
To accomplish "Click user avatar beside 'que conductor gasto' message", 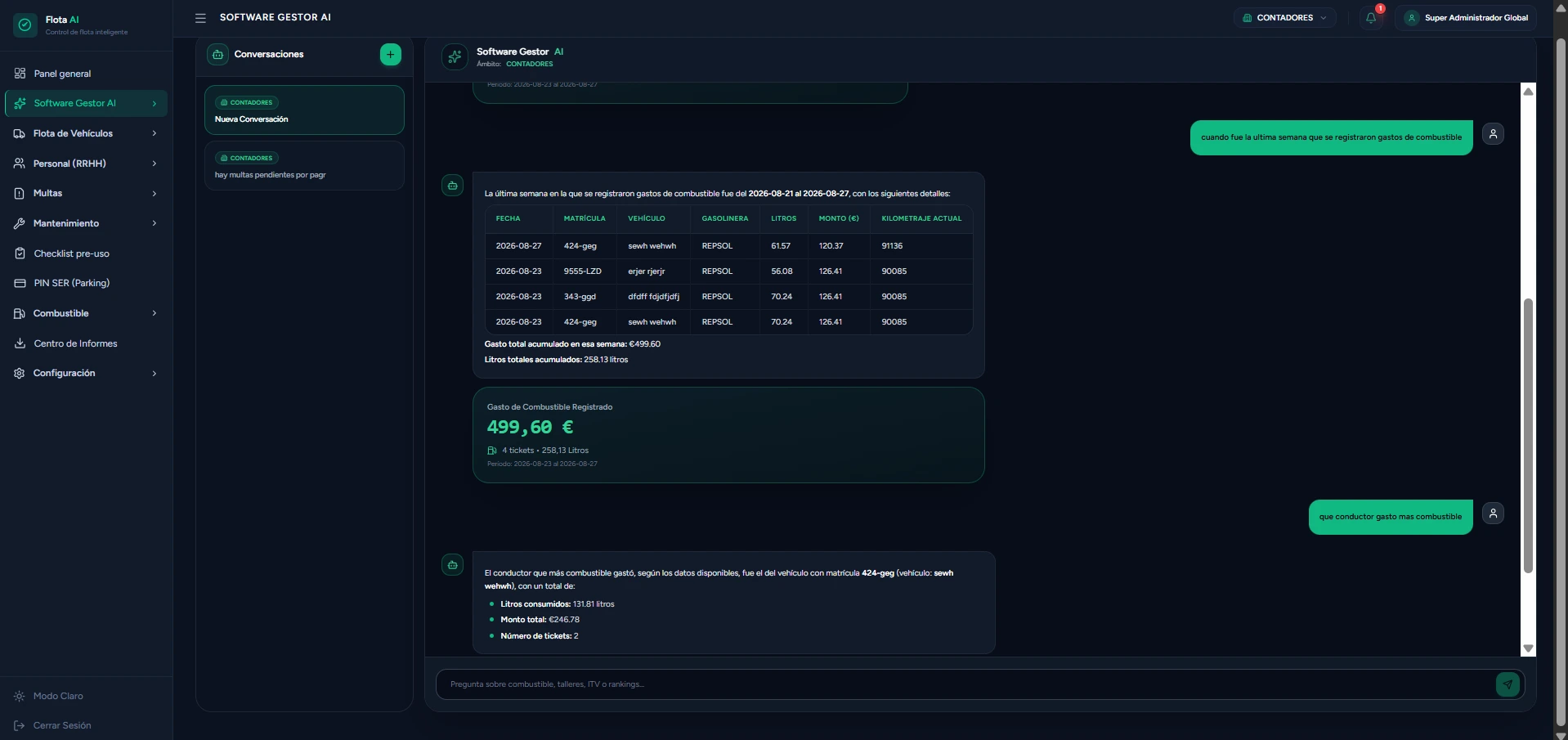I will pyautogui.click(x=1493, y=514).
